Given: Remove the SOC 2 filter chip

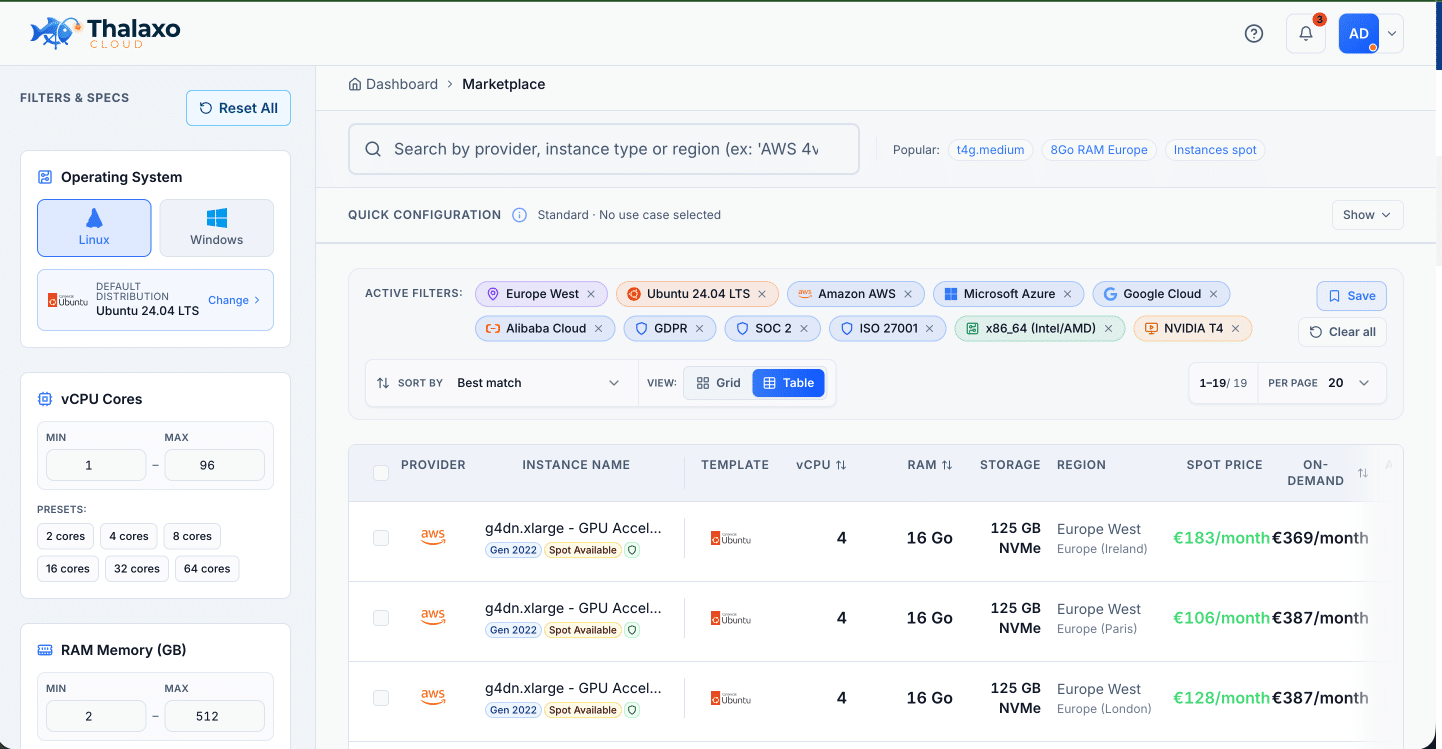Looking at the screenshot, I should (804, 328).
